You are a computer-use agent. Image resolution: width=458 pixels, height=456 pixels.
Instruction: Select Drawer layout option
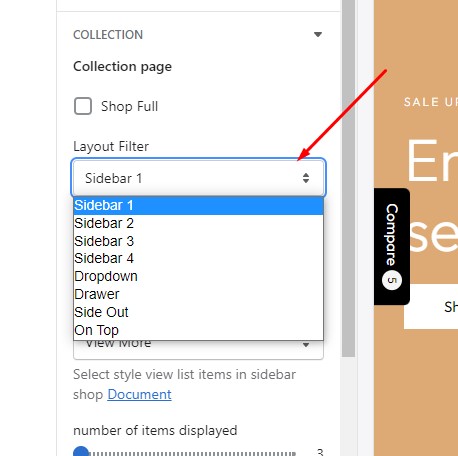coord(198,294)
